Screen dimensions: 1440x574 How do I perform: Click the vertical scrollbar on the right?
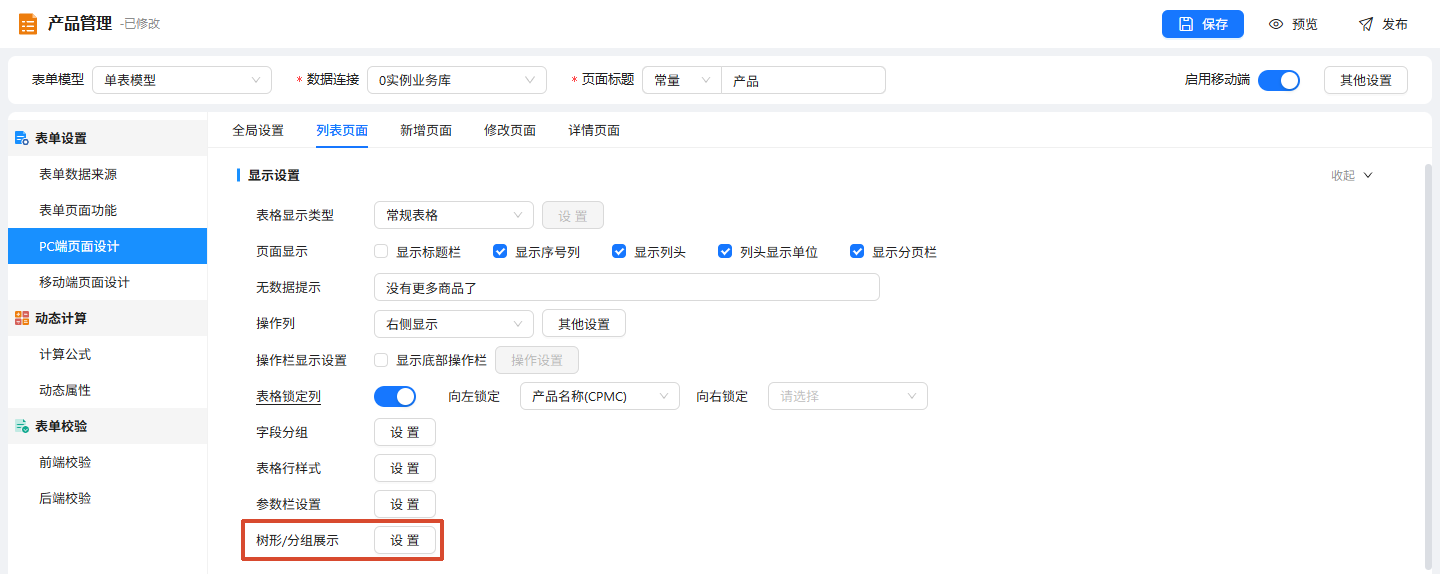tap(1427, 365)
